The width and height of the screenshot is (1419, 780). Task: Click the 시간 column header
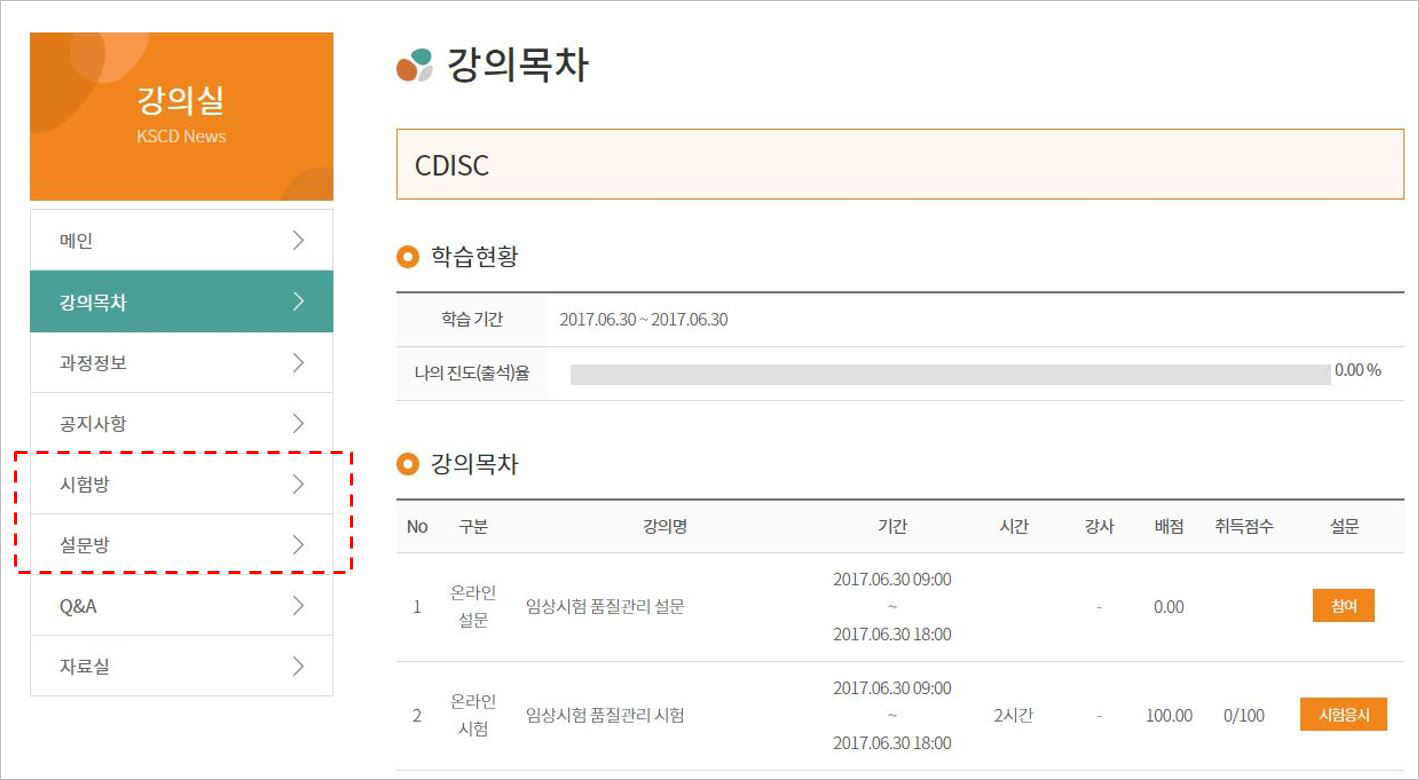[1014, 526]
